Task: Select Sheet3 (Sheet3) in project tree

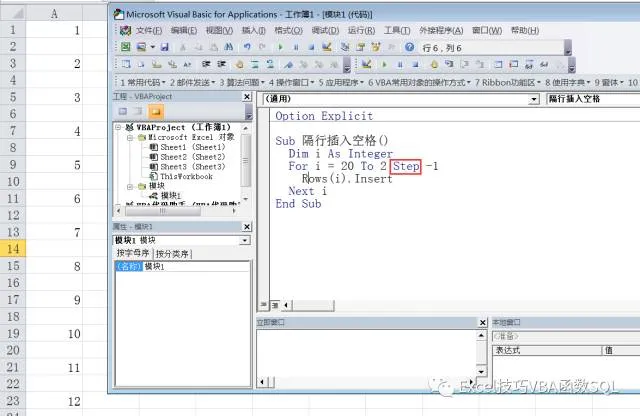Action: pyautogui.click(x=192, y=167)
